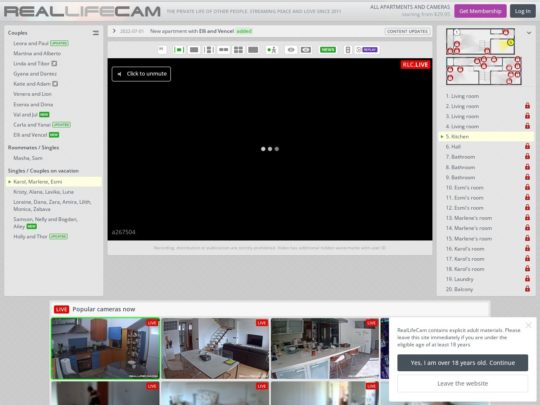Switch to camera 16. Karol's room

465,248
